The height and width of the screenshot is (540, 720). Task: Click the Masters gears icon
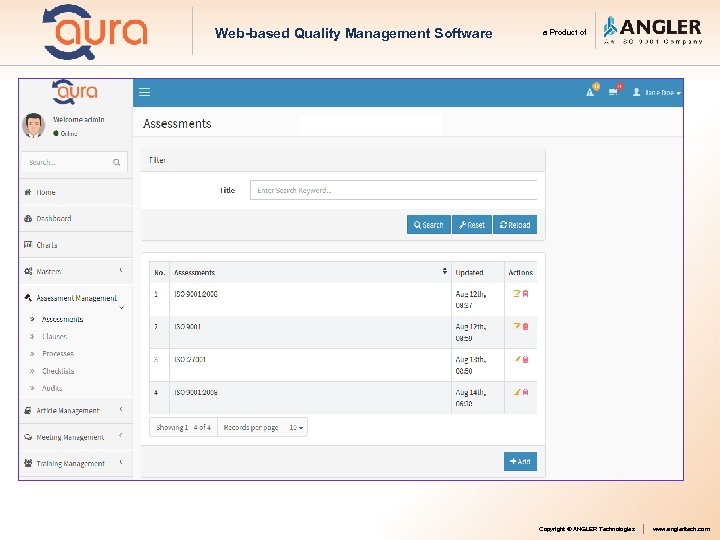28,271
